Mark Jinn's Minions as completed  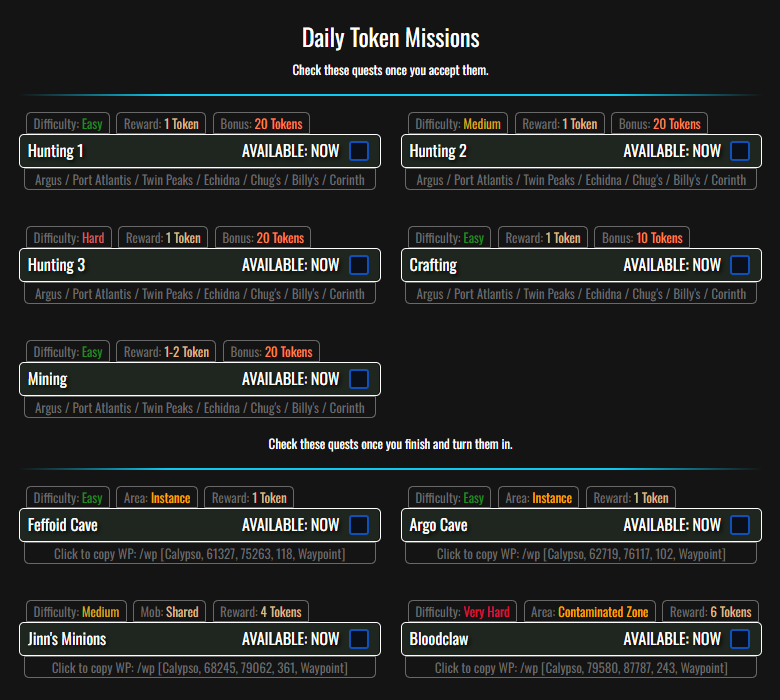click(x=359, y=639)
